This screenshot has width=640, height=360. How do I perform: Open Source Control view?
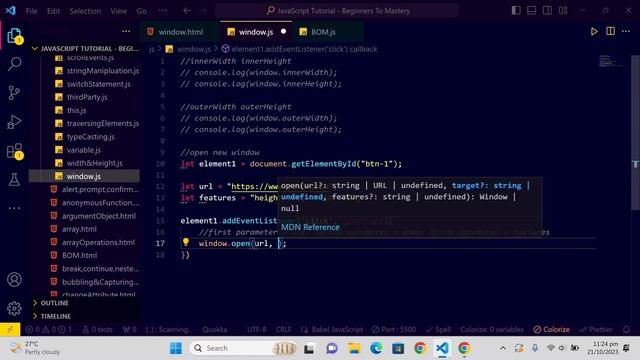click(x=14, y=93)
